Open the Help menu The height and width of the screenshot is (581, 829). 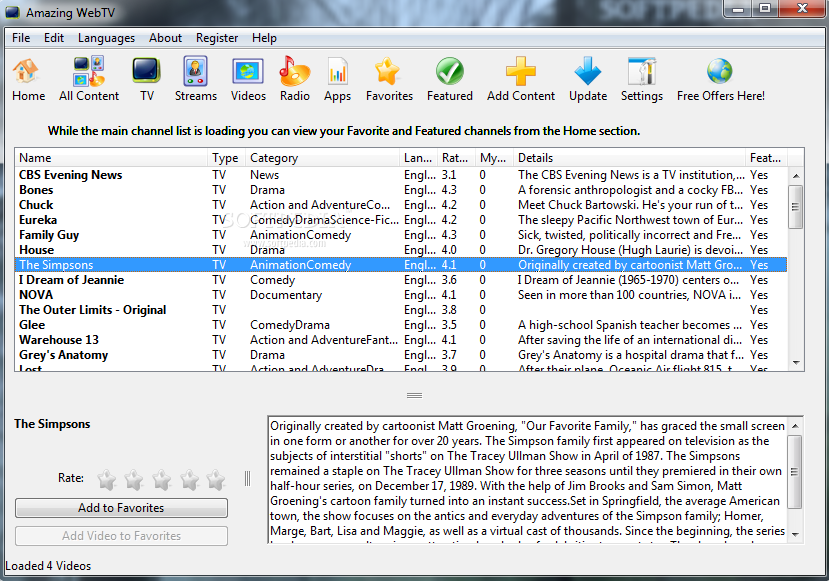click(264, 38)
